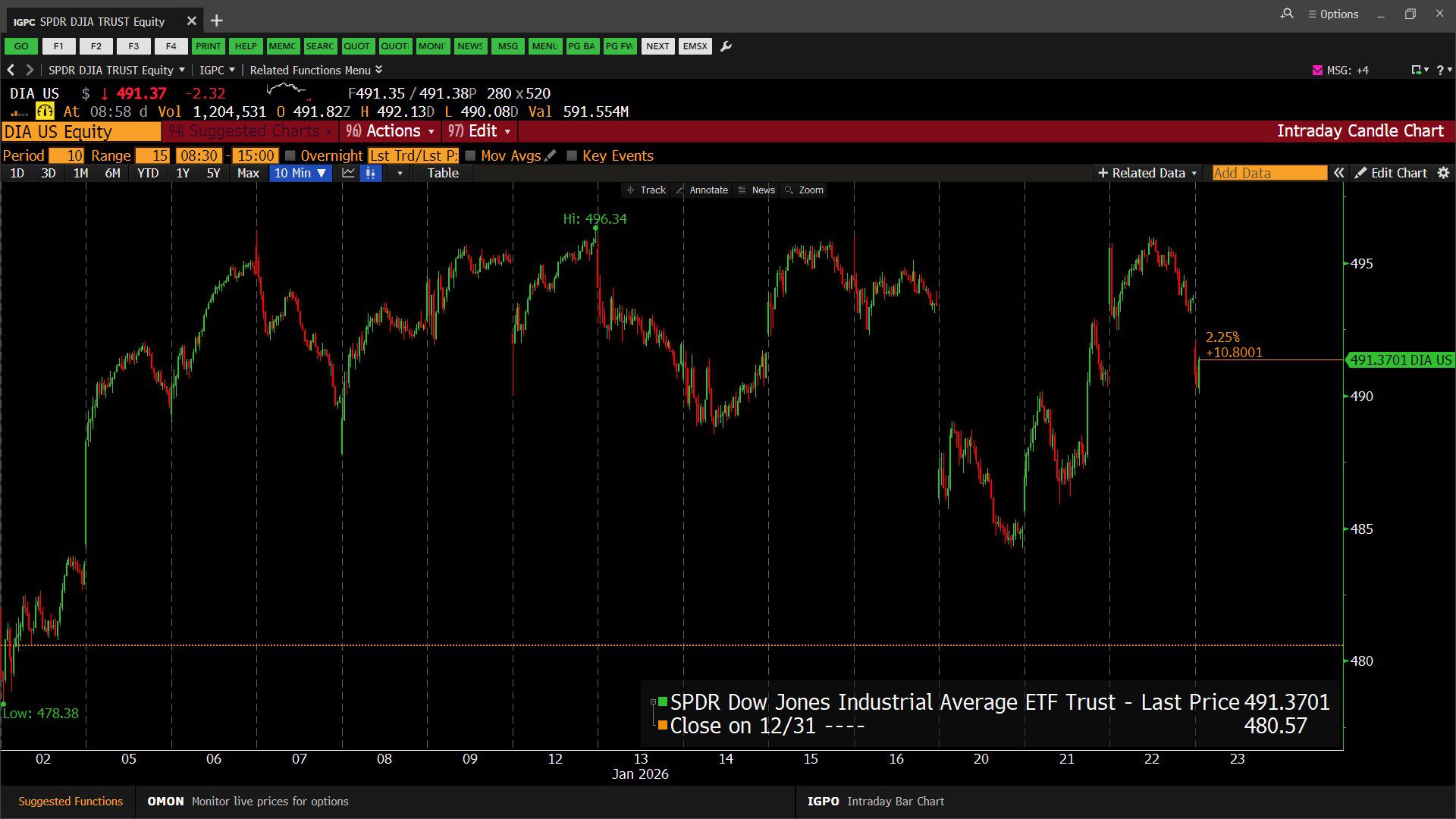Expand the Related Data dropdown
Screen dimensions: 1456x819
point(1147,173)
